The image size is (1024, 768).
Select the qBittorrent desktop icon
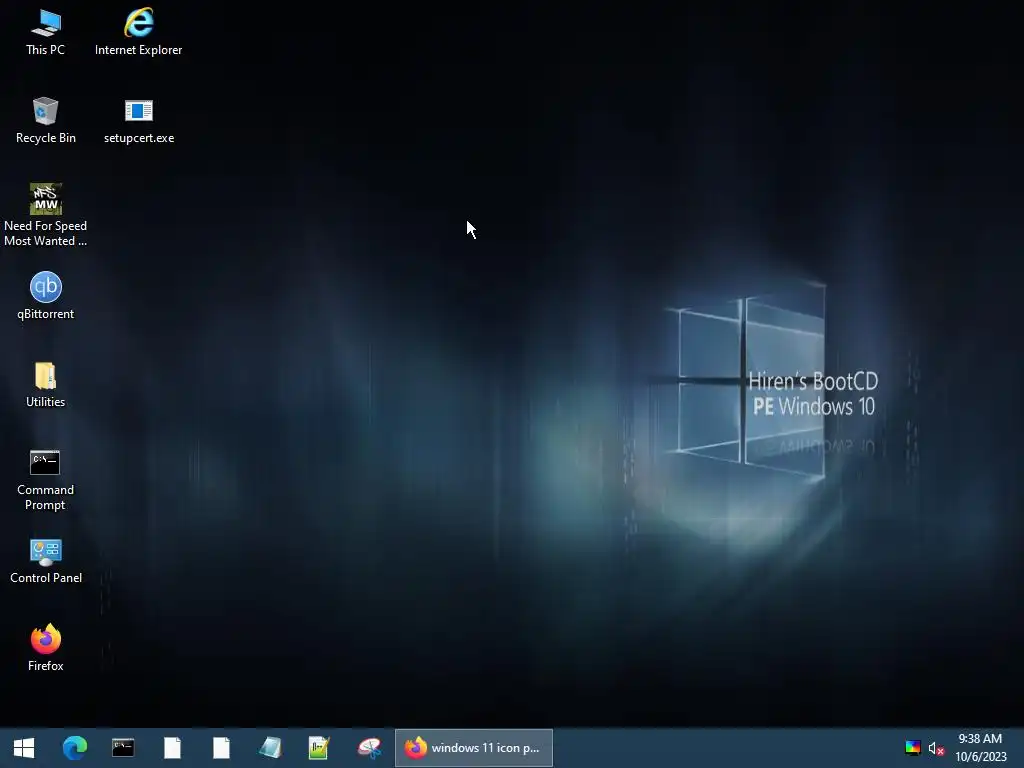tap(45, 296)
